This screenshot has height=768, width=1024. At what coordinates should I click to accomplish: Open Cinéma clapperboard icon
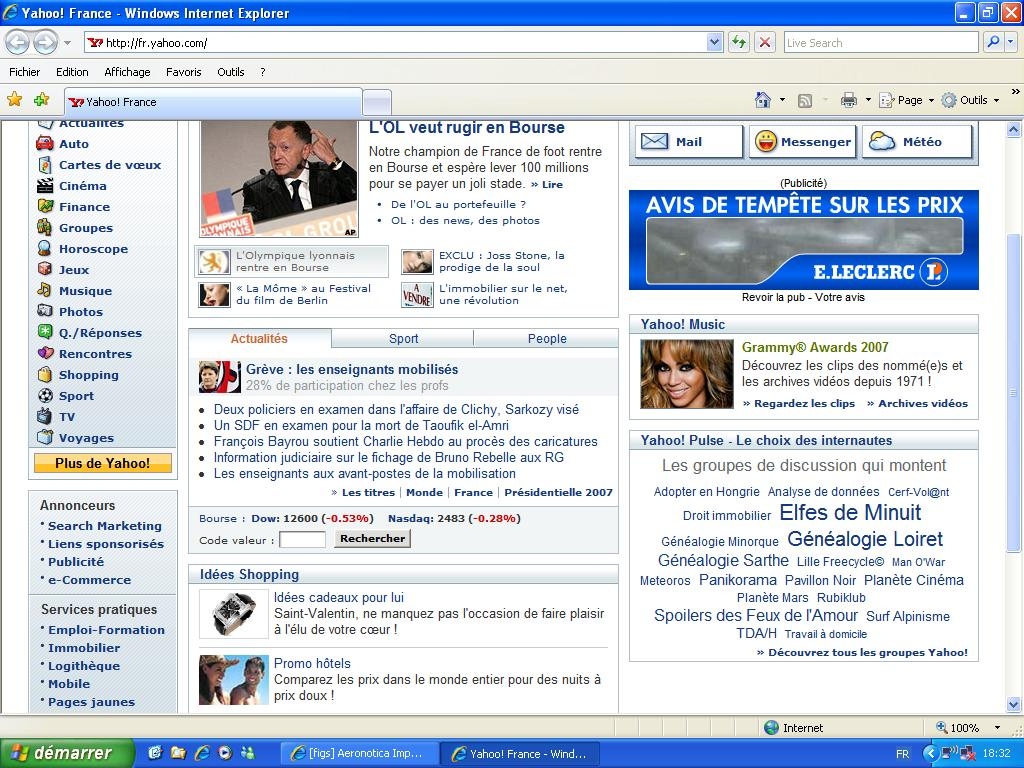tap(44, 185)
